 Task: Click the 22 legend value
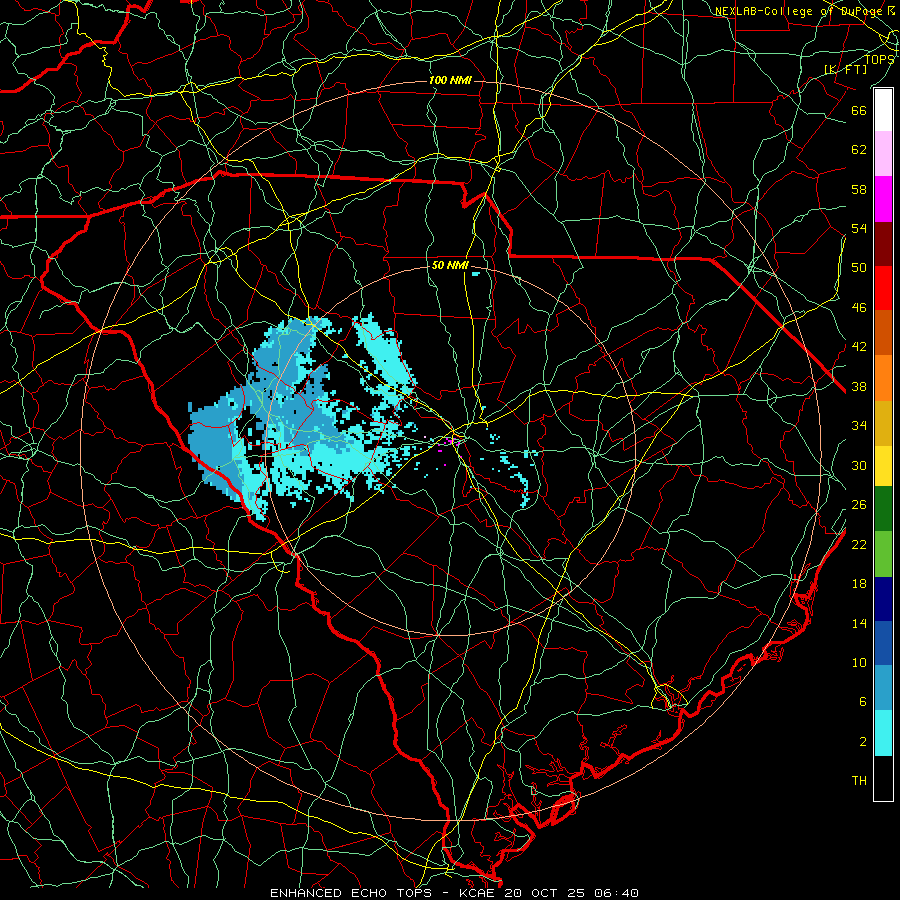pos(859,544)
